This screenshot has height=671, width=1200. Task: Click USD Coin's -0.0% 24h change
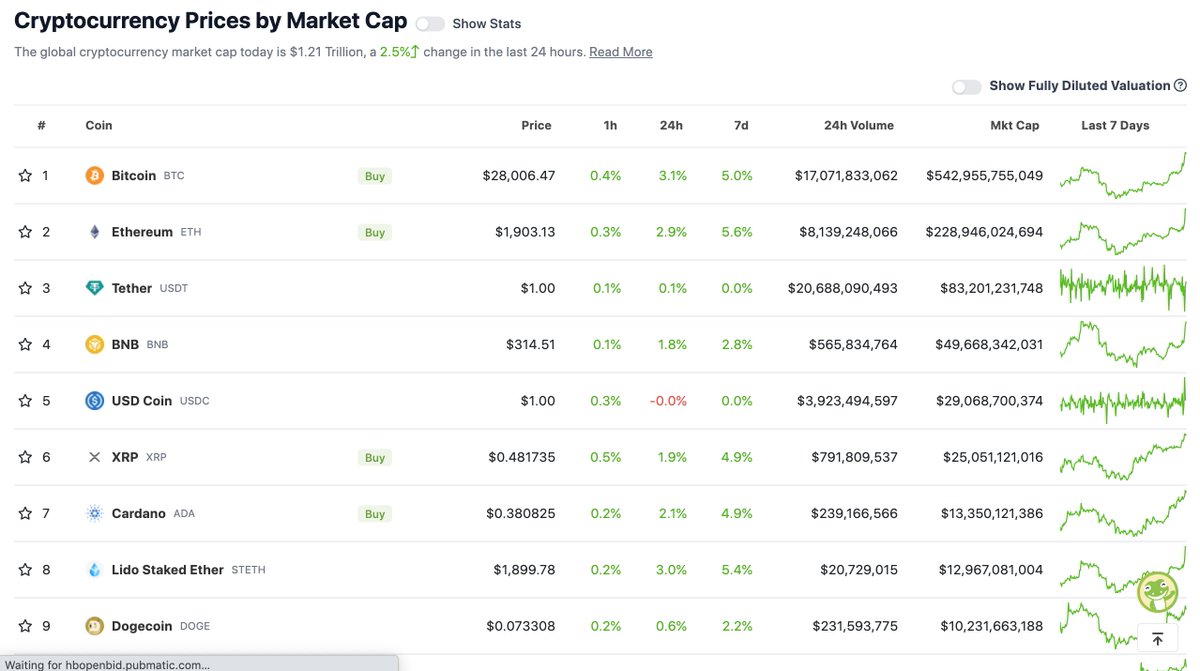point(668,401)
